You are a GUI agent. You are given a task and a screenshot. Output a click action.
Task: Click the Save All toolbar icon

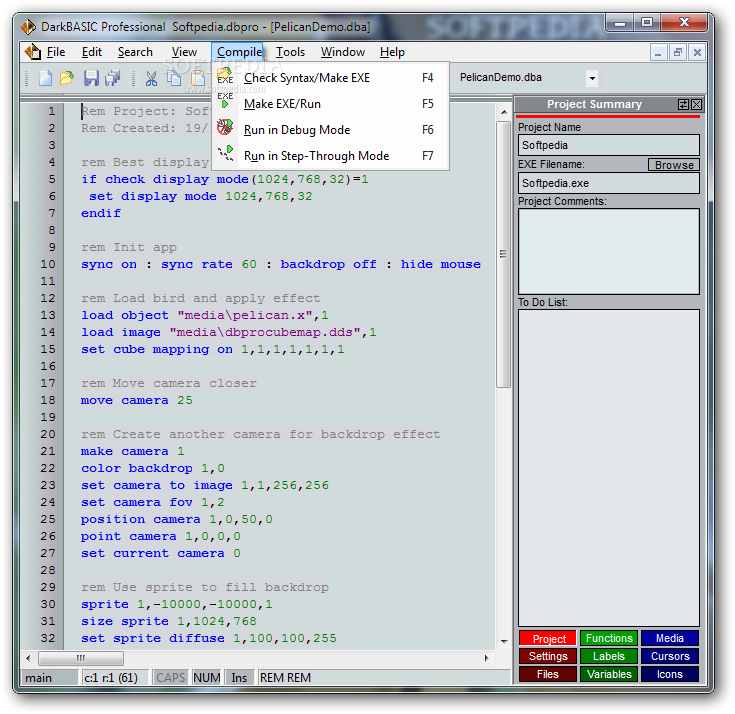(113, 78)
